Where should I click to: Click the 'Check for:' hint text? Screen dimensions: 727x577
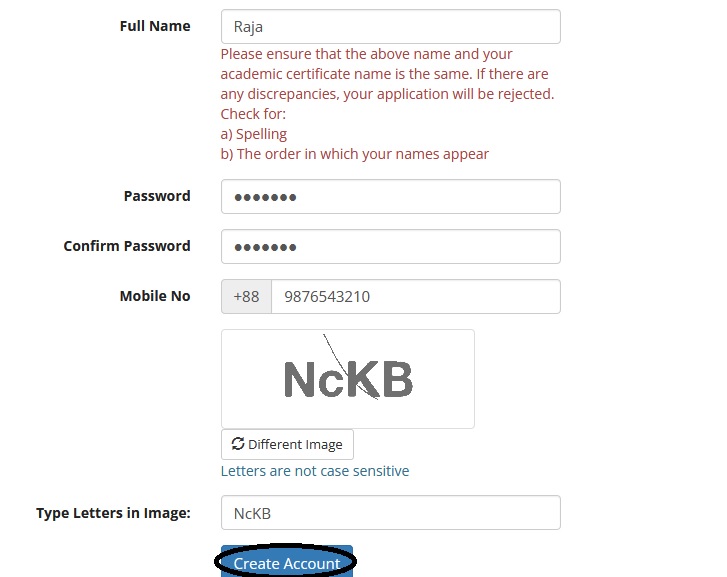click(x=253, y=114)
